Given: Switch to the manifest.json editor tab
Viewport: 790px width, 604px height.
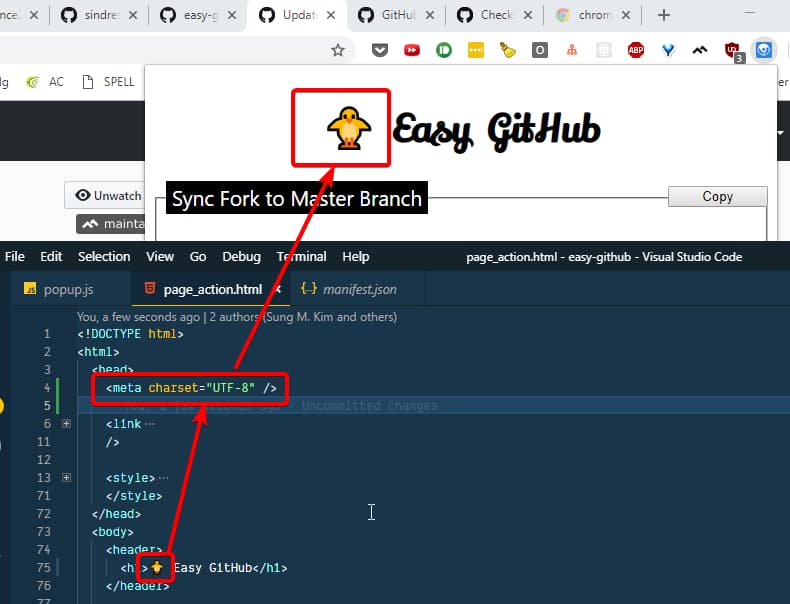Looking at the screenshot, I should 349,290.
